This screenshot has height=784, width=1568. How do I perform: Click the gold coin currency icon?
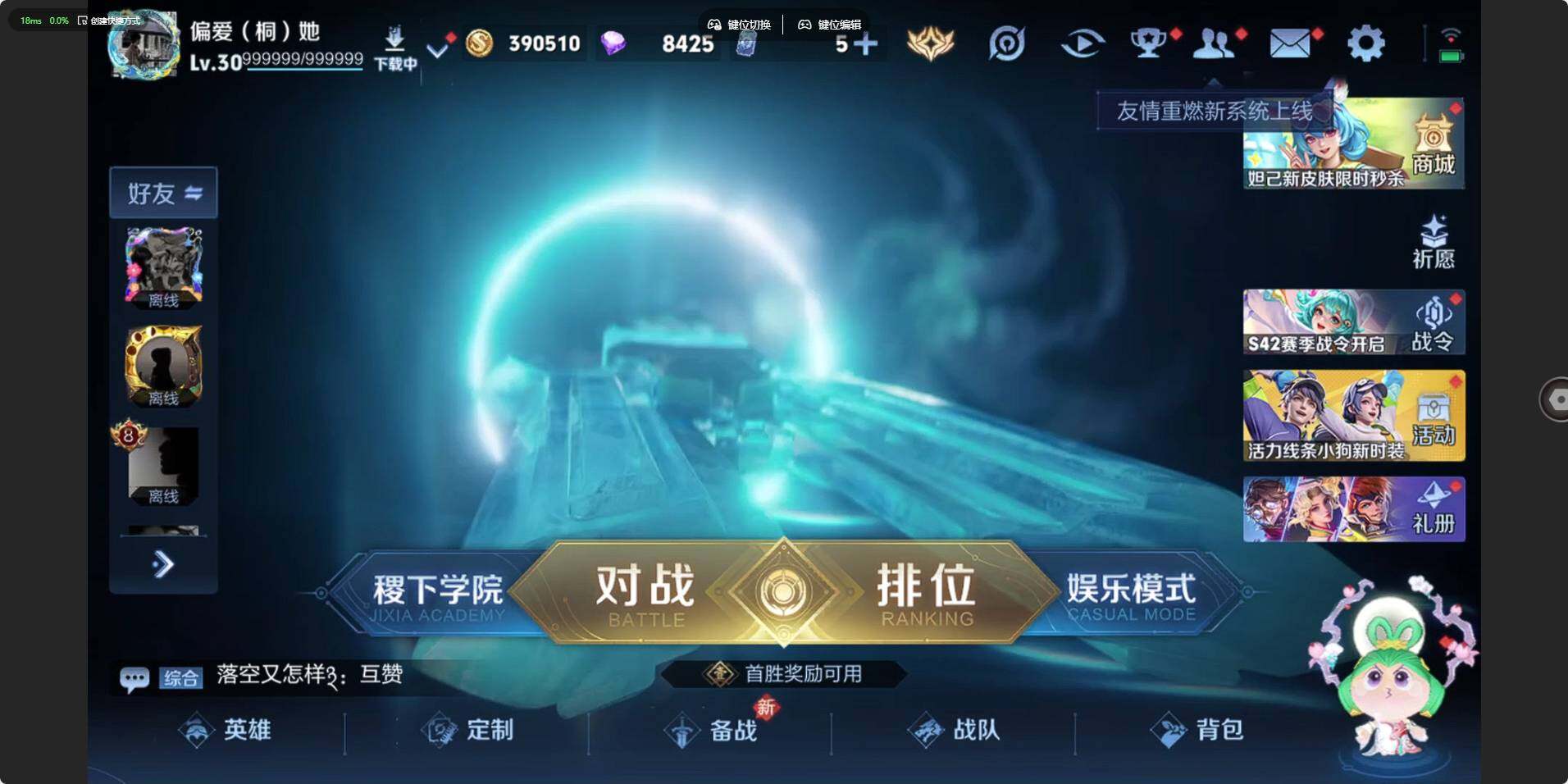tap(480, 43)
